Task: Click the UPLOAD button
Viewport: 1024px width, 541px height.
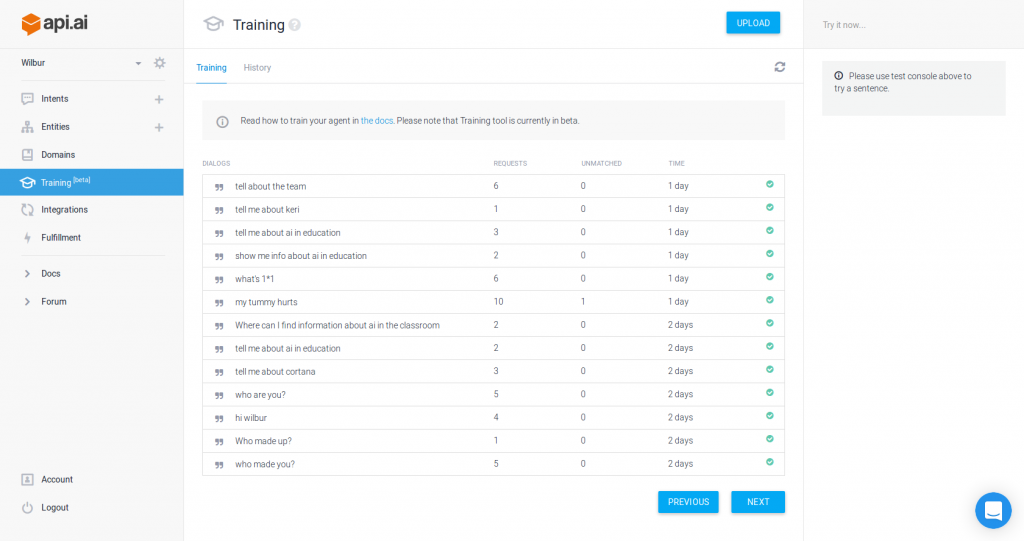Action: [752, 23]
